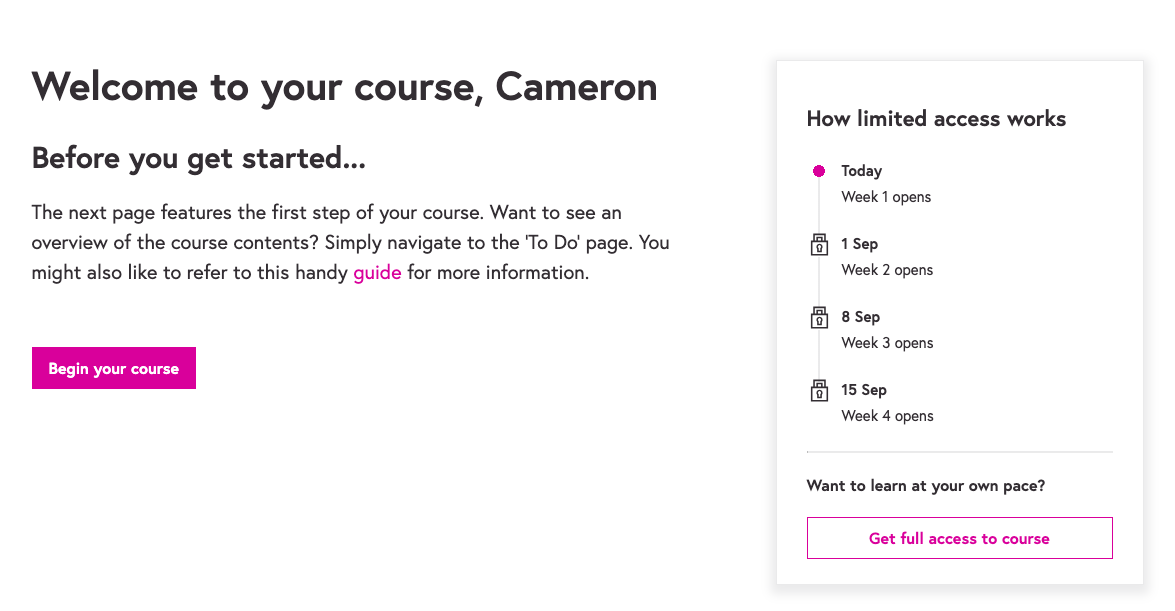The height and width of the screenshot is (611, 1175).
Task: Click the Week 2 opens text
Action: pyautogui.click(x=887, y=270)
